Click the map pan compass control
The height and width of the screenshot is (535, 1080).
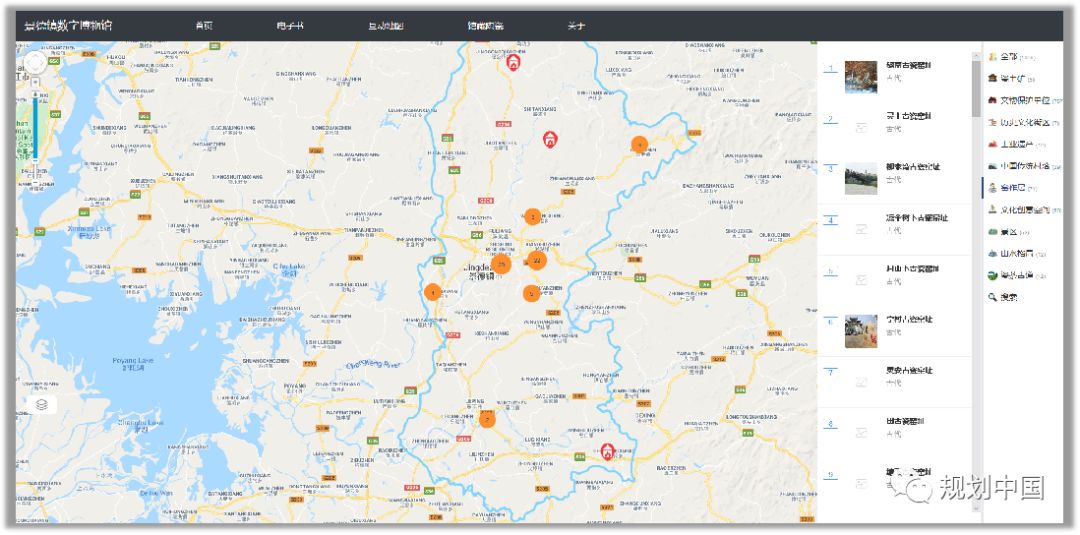click(x=35, y=62)
